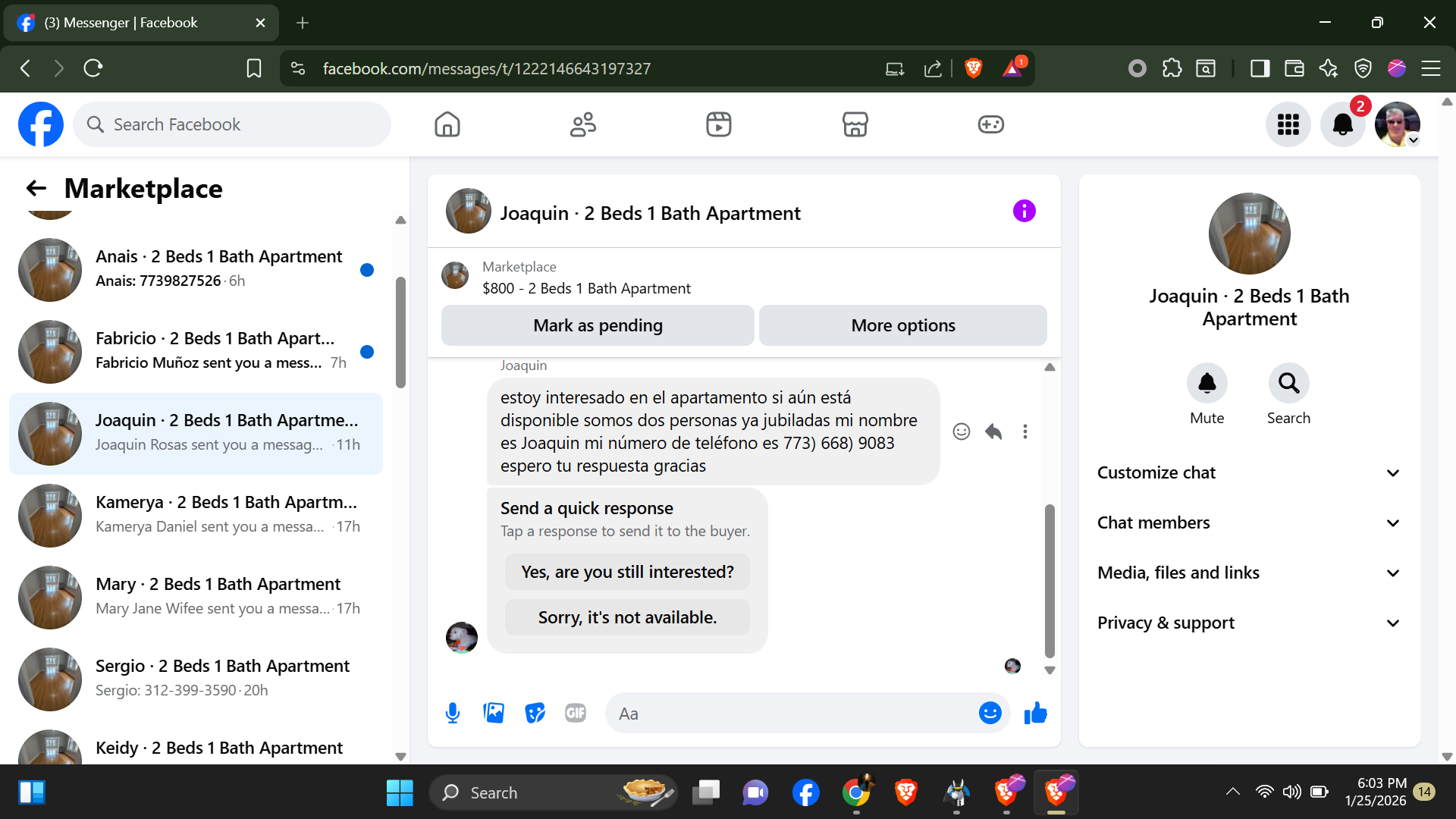React to Joaquin's message with emoji

(x=962, y=431)
